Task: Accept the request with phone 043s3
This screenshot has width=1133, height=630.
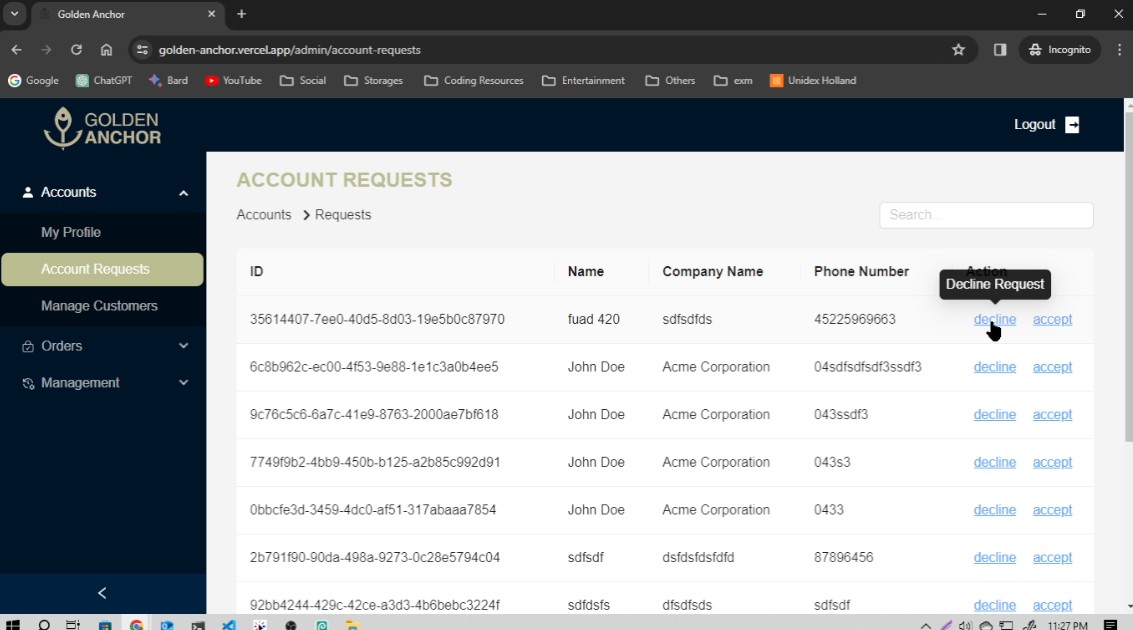Action: point(1052,462)
